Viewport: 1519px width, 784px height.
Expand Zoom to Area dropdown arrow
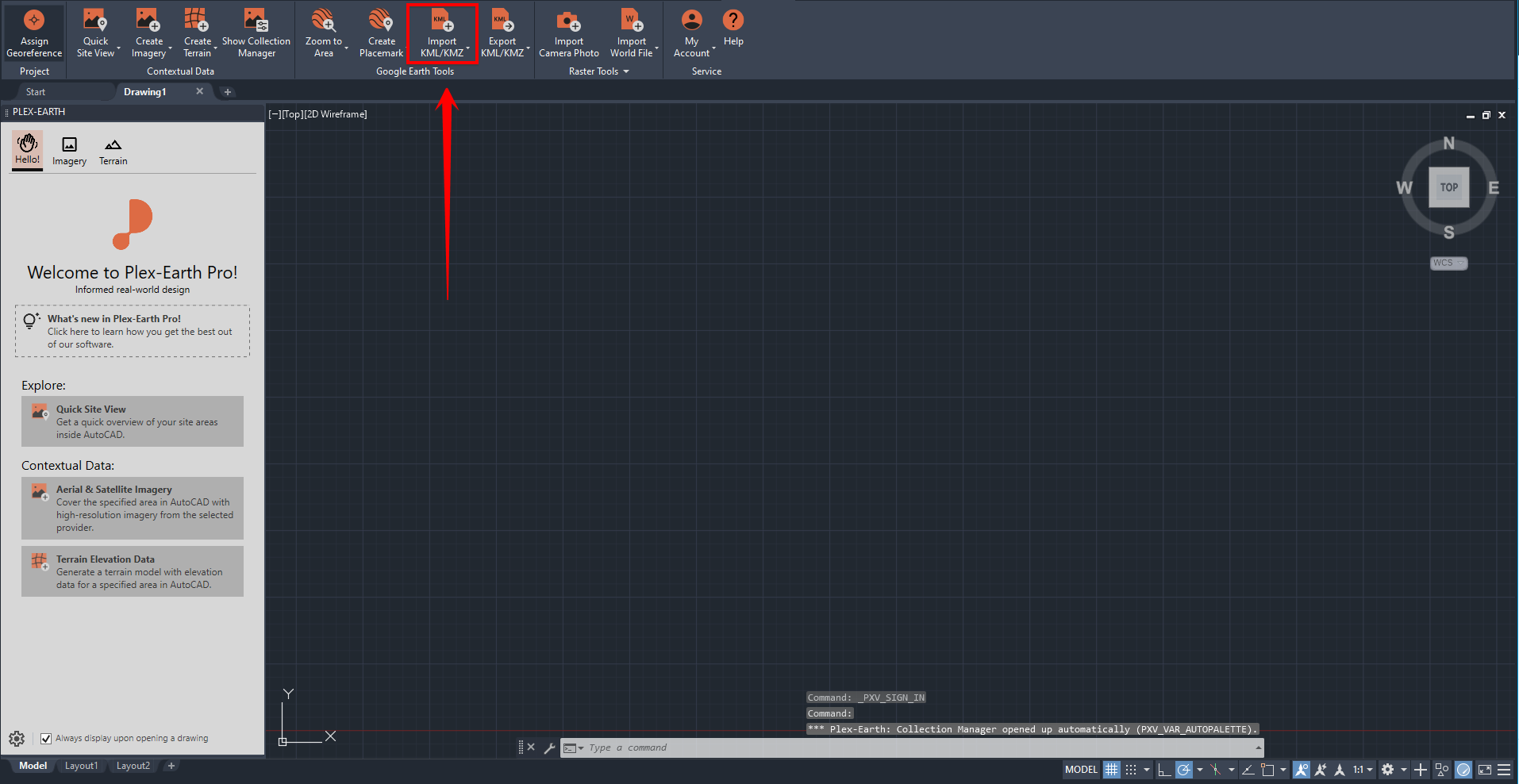(x=346, y=49)
